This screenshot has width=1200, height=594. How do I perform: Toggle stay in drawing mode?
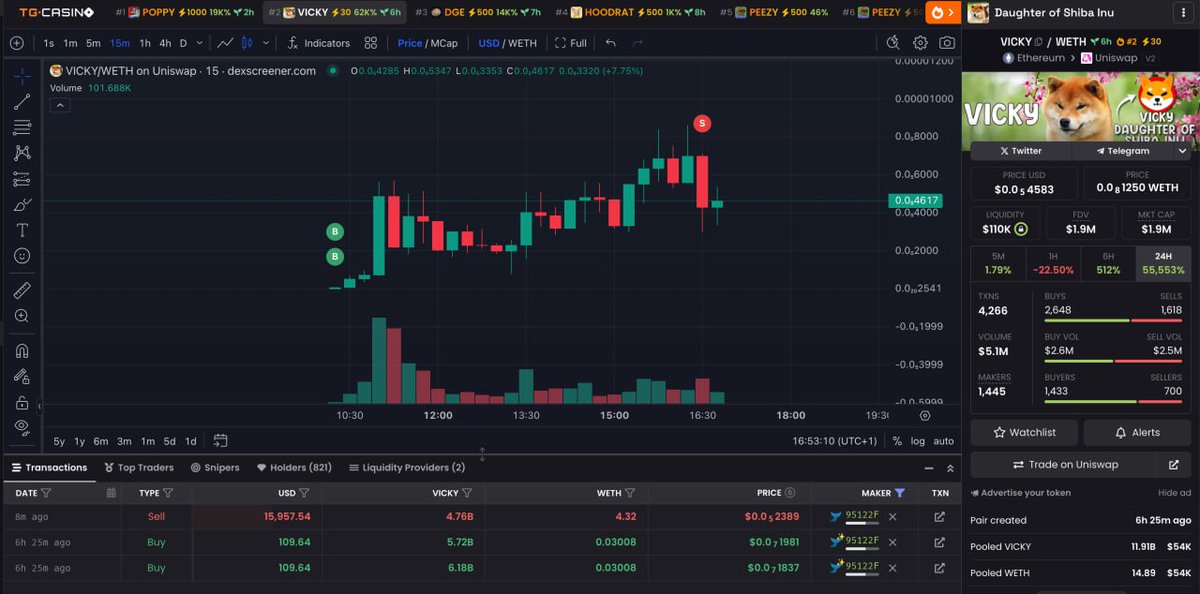[x=22, y=377]
